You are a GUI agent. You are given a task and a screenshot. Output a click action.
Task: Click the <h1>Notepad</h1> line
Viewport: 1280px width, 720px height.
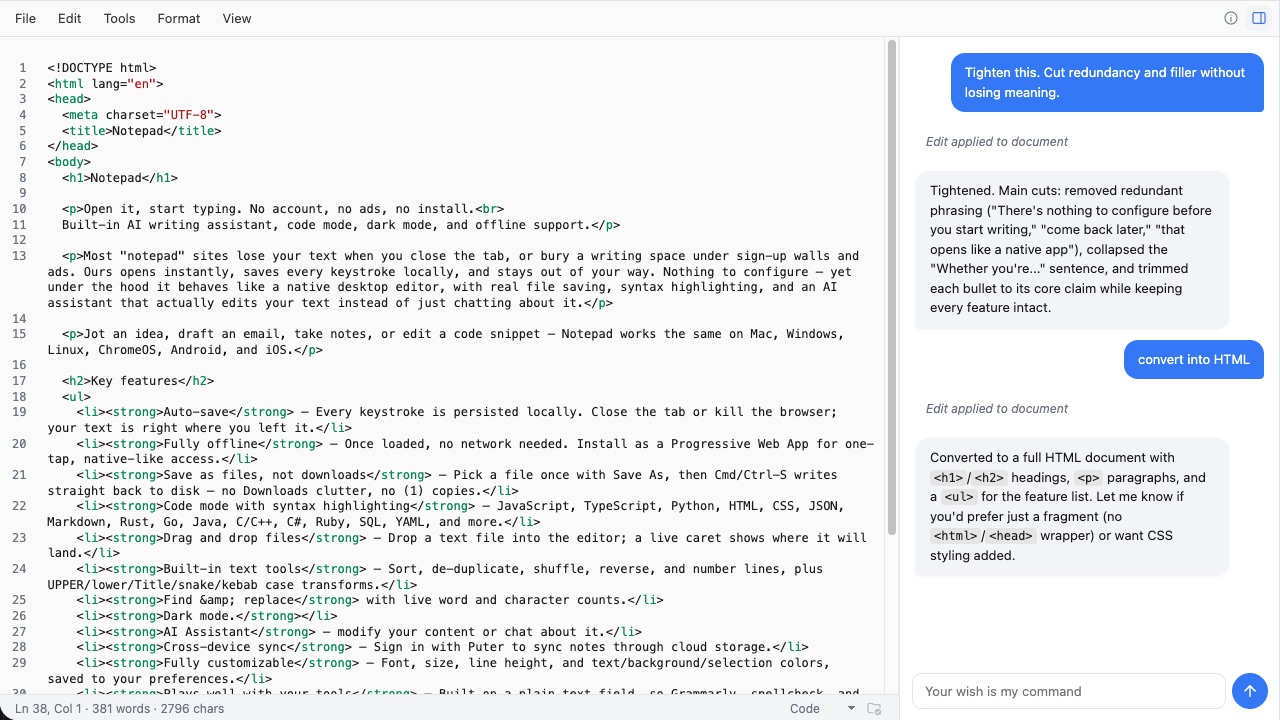pyautogui.click(x=120, y=178)
